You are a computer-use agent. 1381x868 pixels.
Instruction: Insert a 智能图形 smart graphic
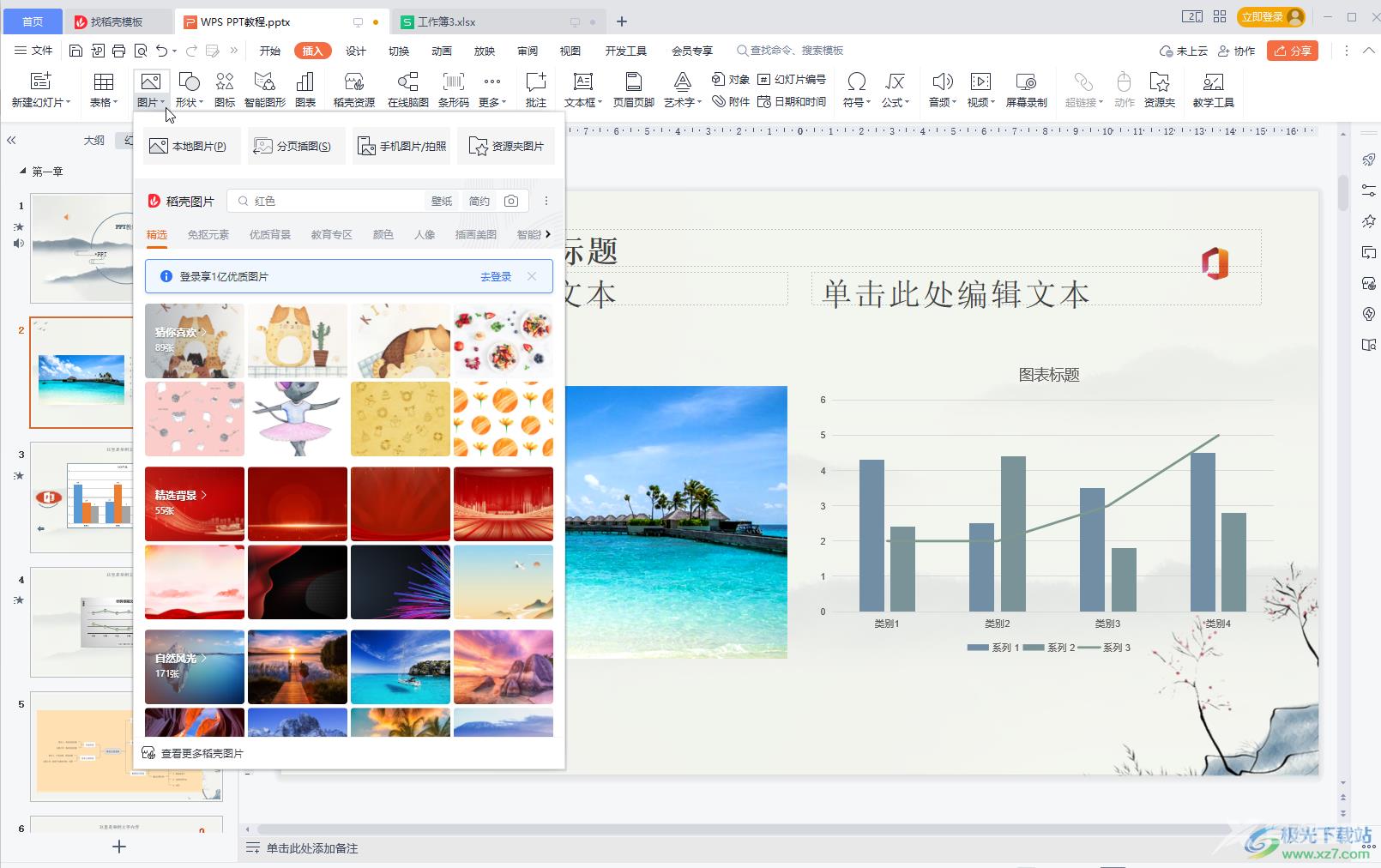pos(265,89)
